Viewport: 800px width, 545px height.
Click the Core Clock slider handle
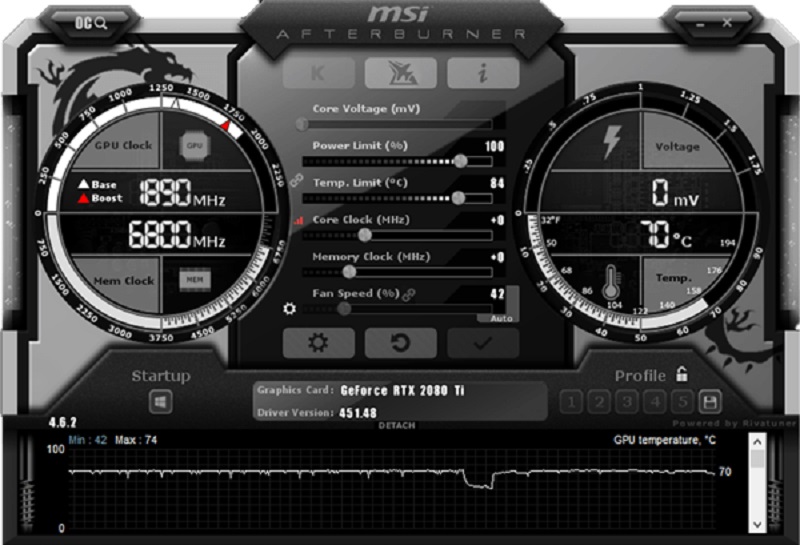tap(364, 235)
